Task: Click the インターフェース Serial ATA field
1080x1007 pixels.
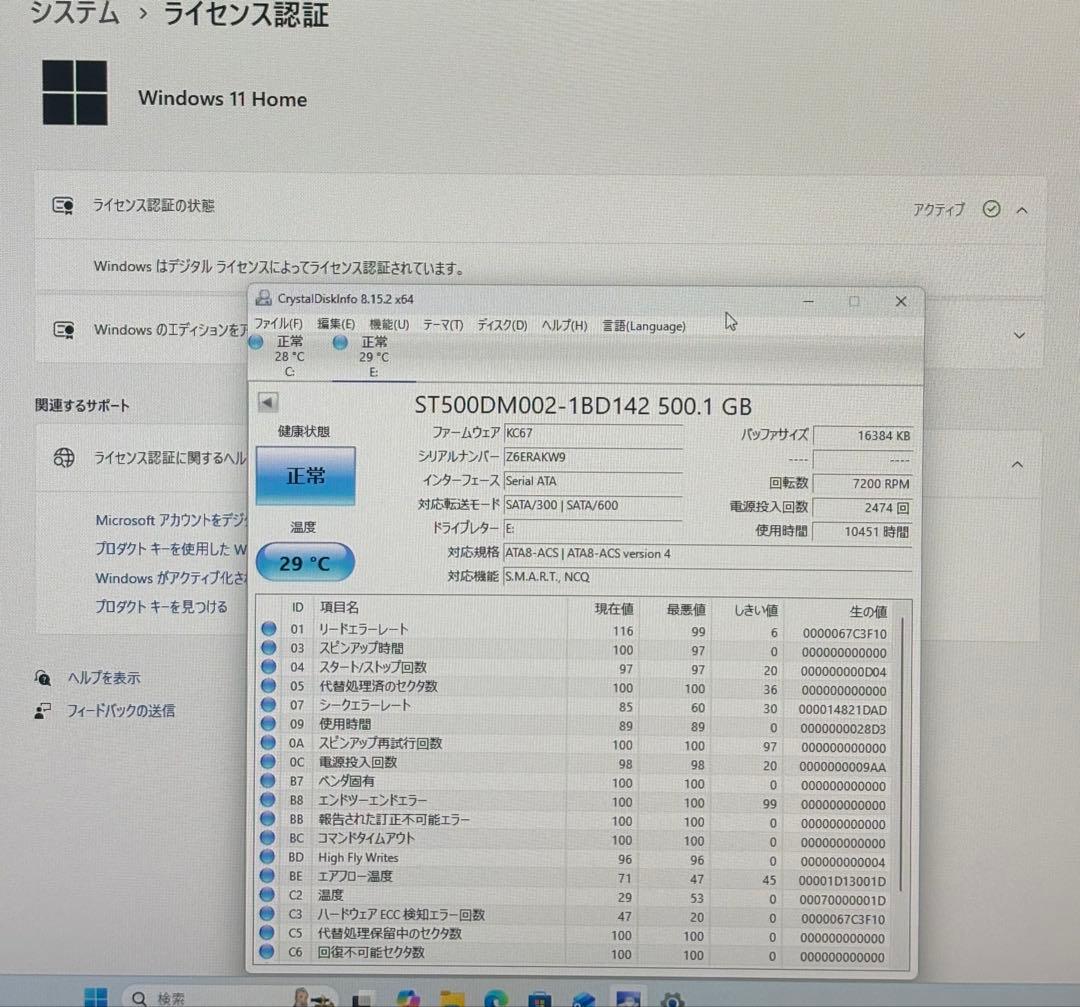Action: point(593,481)
